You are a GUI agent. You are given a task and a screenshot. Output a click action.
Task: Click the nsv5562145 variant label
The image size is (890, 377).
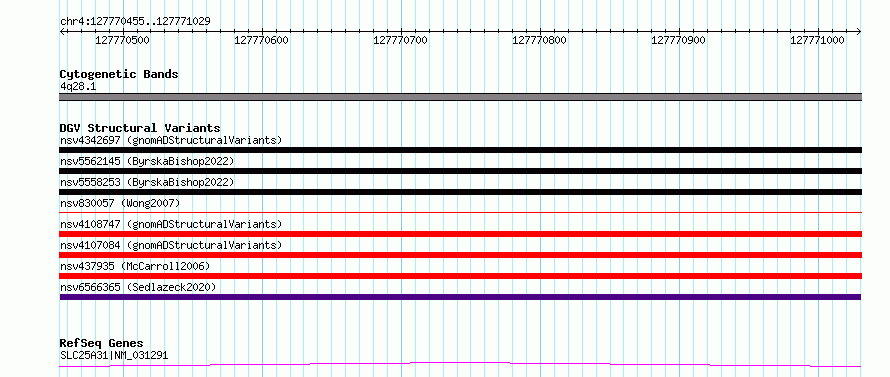click(x=147, y=161)
